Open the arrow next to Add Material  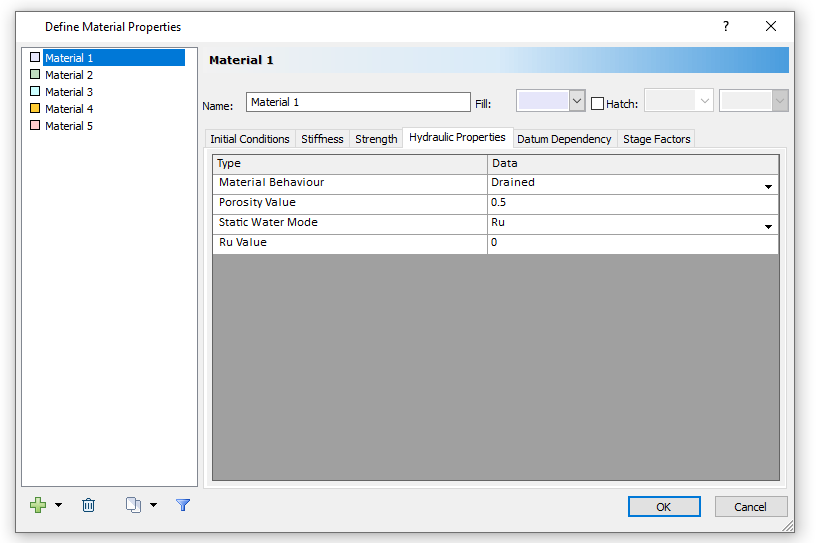58,505
